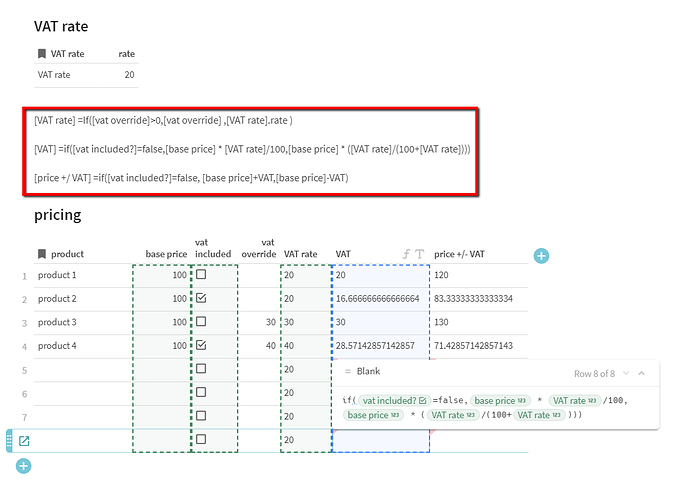Viewport: 676px width, 500px height.
Task: Click bookmark icon in VAT rate table header
Action: 42,53
